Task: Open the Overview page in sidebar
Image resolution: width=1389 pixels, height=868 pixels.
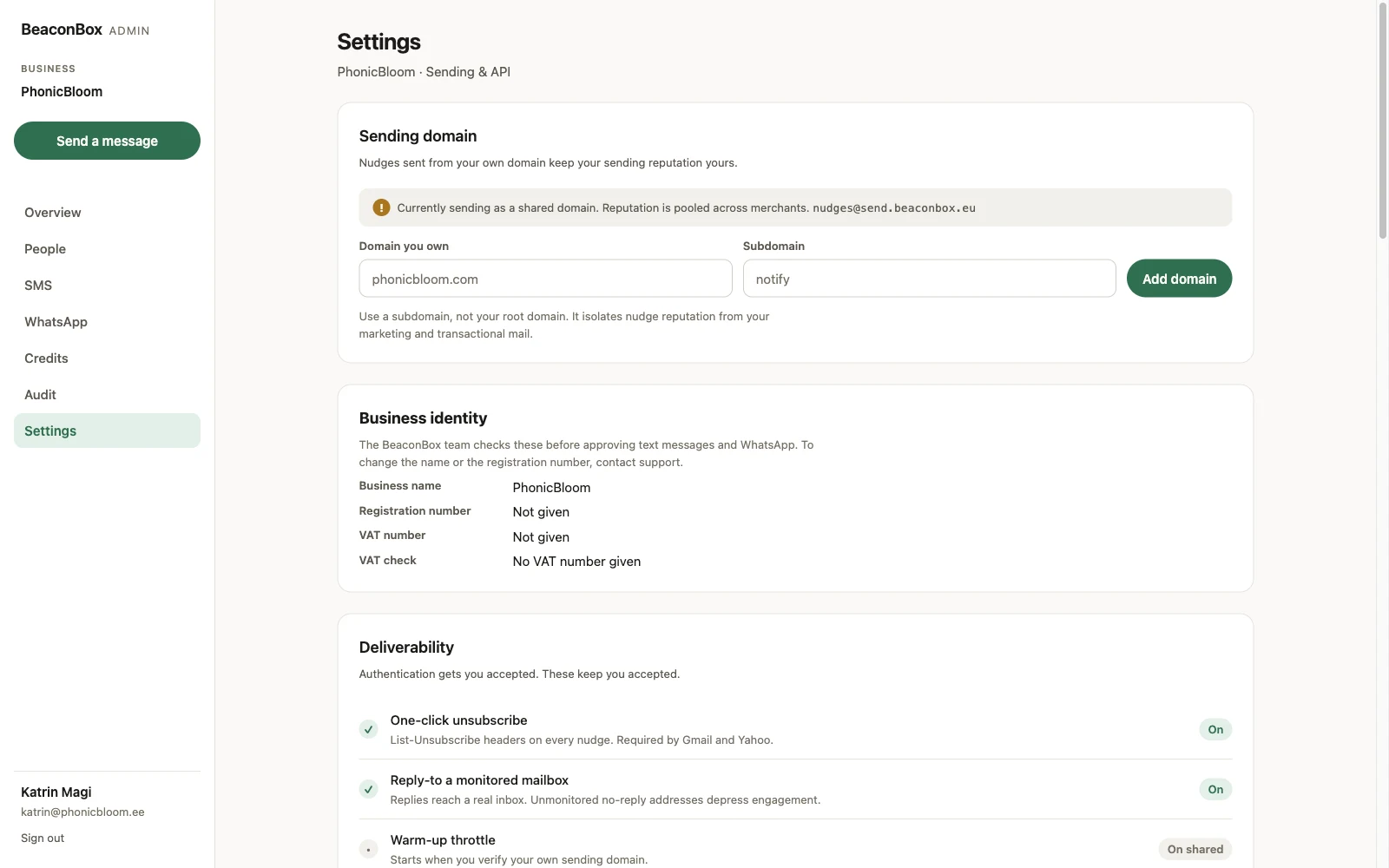Action: click(x=107, y=213)
